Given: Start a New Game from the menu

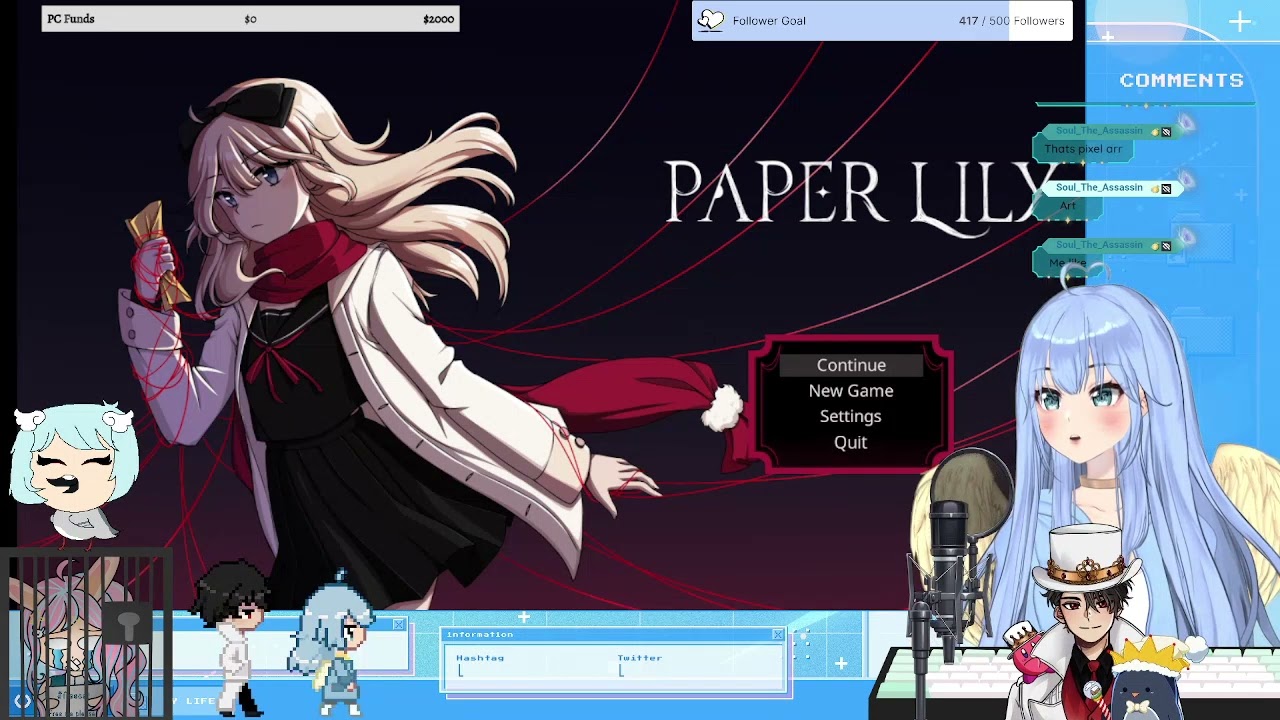Looking at the screenshot, I should (x=851, y=391).
